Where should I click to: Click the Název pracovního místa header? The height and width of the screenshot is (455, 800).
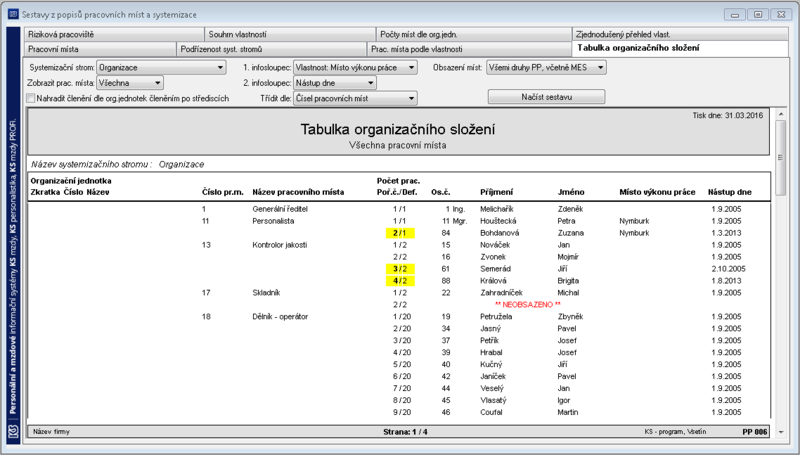coord(298,192)
